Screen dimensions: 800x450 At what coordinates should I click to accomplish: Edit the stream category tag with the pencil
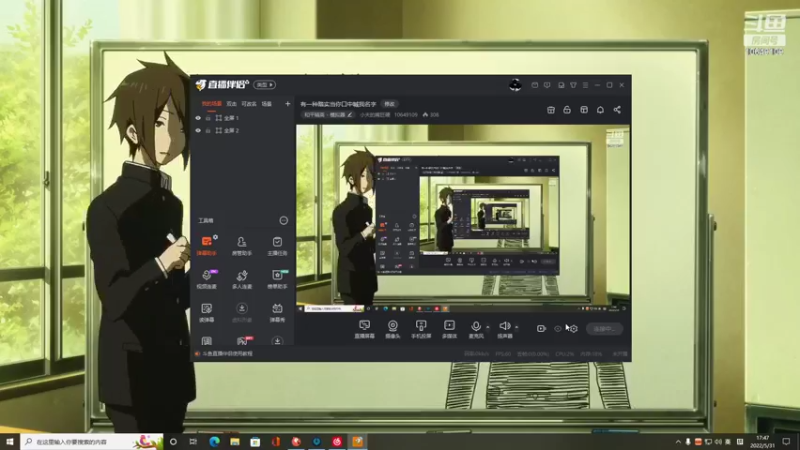349,115
